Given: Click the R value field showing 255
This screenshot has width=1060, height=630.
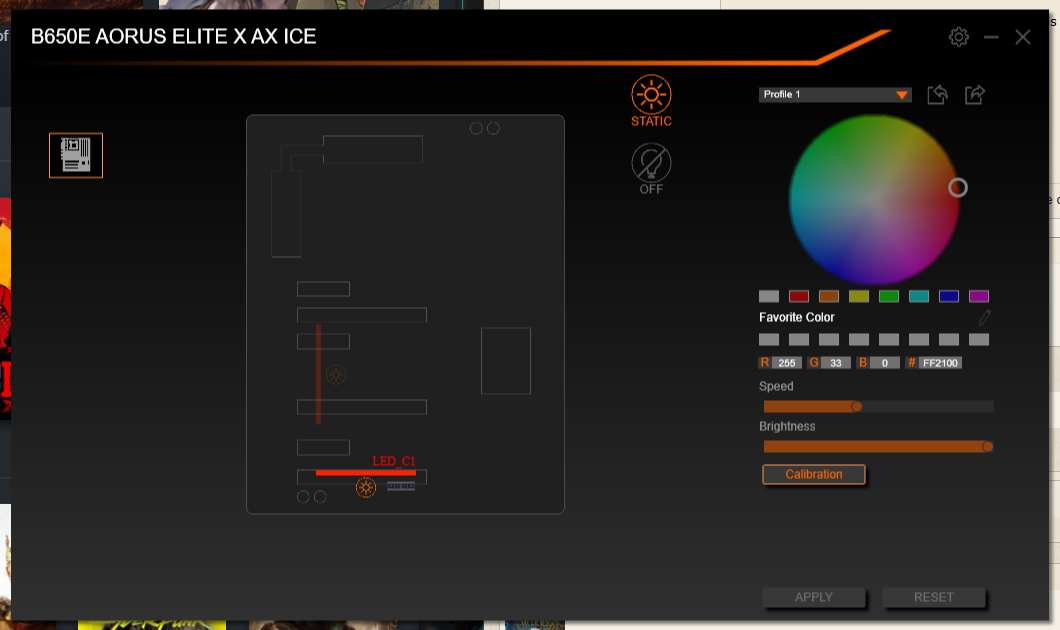Looking at the screenshot, I should (x=787, y=363).
